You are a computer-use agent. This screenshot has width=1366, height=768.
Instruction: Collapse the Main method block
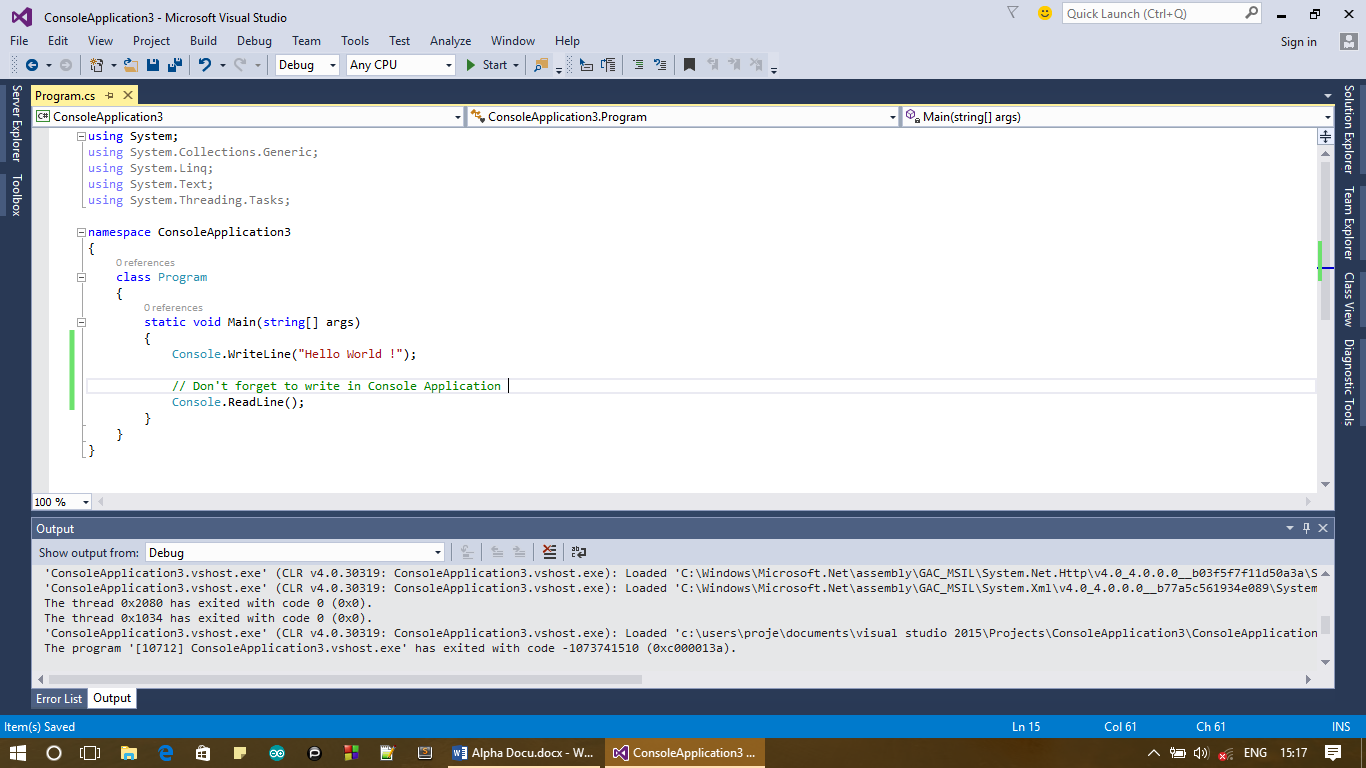tap(81, 322)
